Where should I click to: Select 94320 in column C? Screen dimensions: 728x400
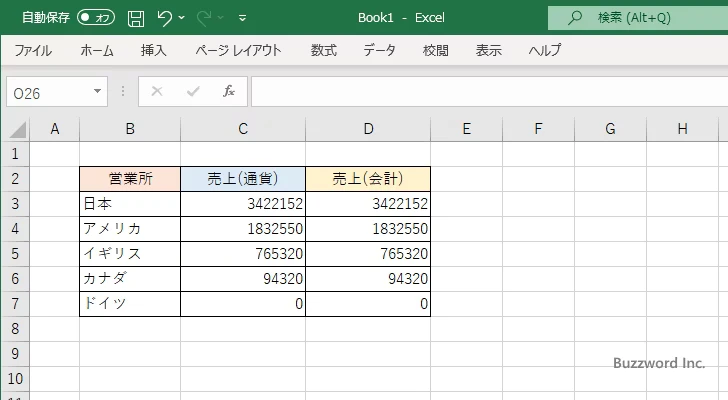243,279
